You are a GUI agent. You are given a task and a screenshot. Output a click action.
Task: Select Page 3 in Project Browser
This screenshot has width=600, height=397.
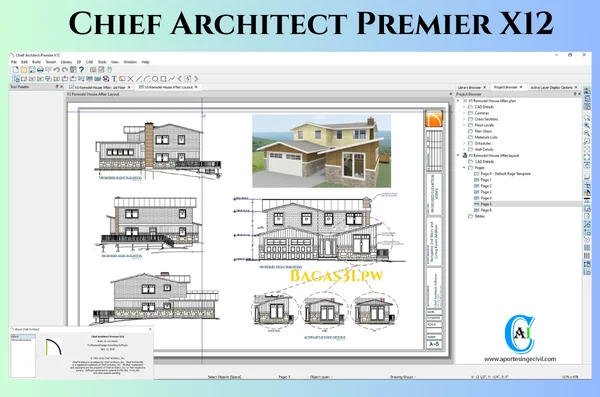pyautogui.click(x=486, y=192)
